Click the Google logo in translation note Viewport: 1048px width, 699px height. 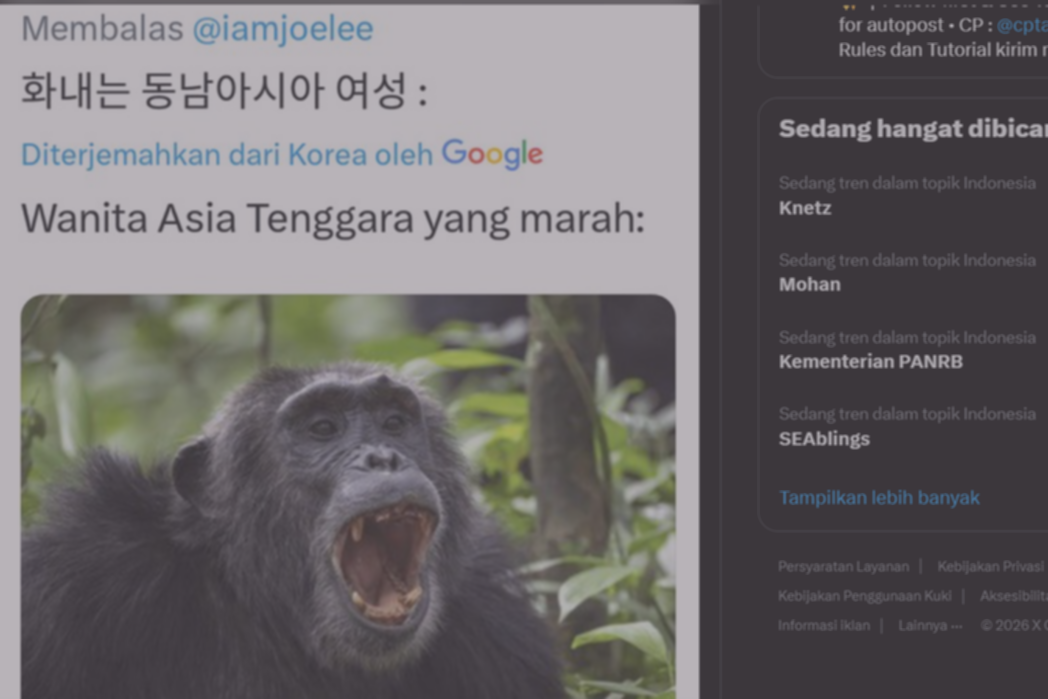pos(492,154)
